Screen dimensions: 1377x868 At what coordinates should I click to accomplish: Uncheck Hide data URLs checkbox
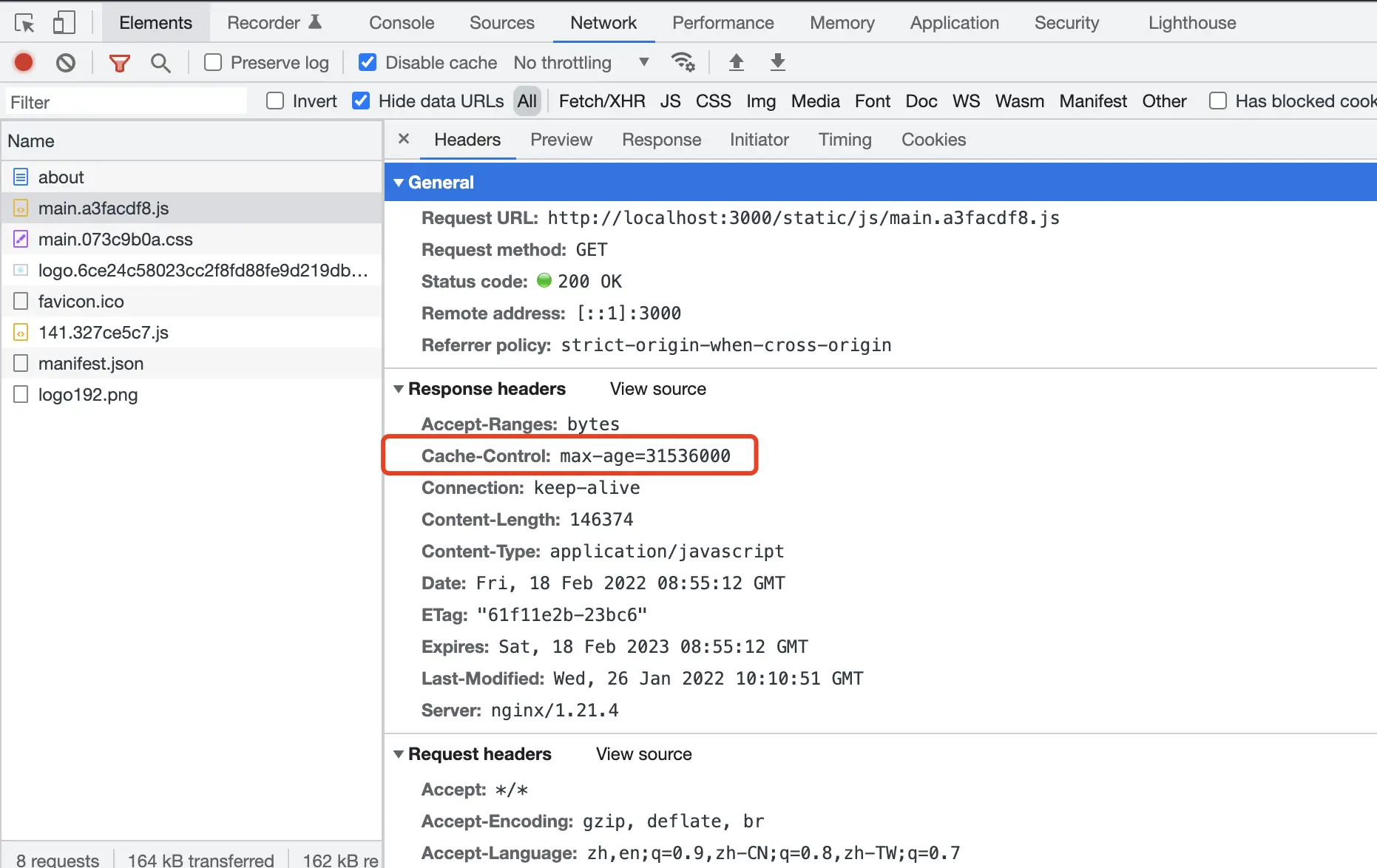pos(361,101)
